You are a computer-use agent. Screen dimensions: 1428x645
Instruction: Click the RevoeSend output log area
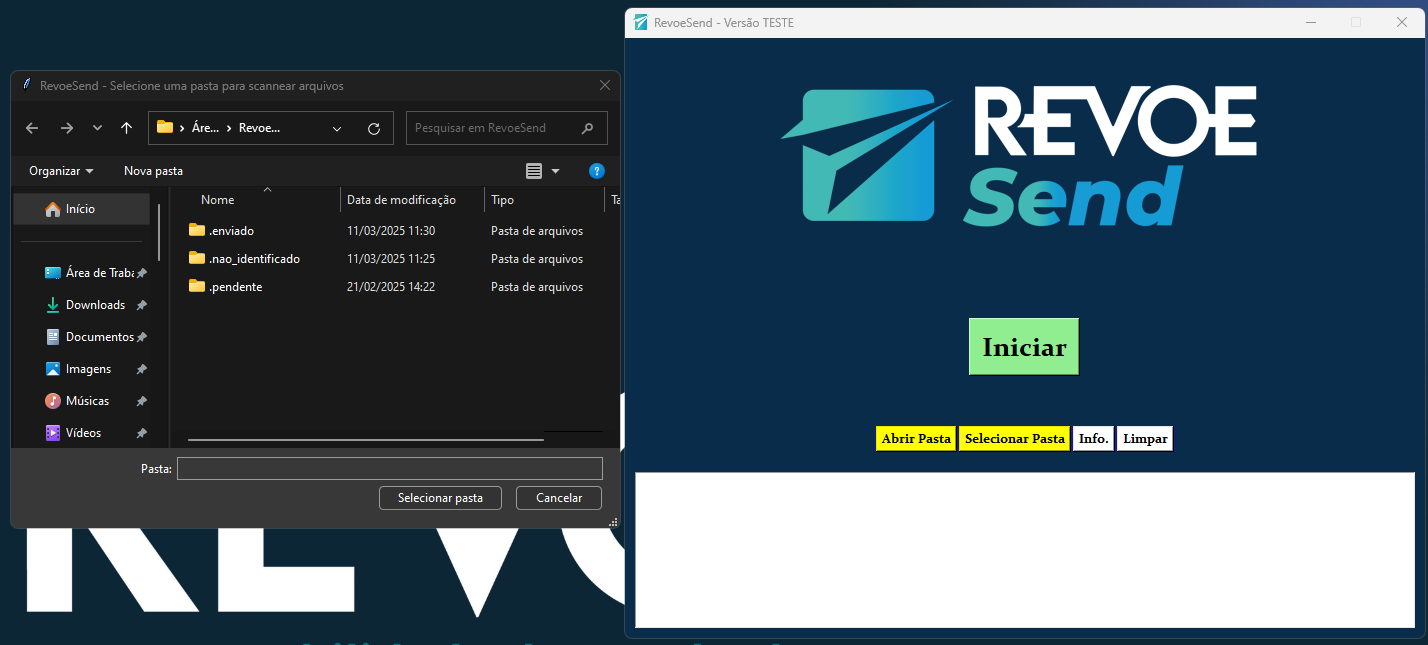(1025, 550)
